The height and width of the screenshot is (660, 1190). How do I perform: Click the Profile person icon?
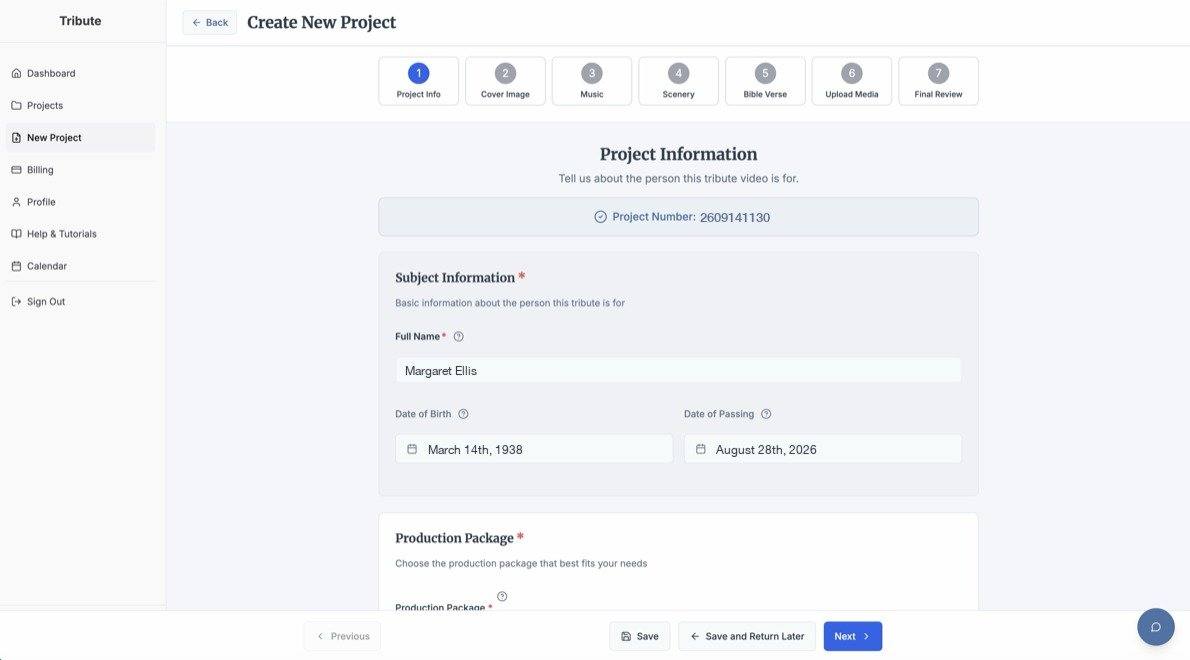coord(16,202)
